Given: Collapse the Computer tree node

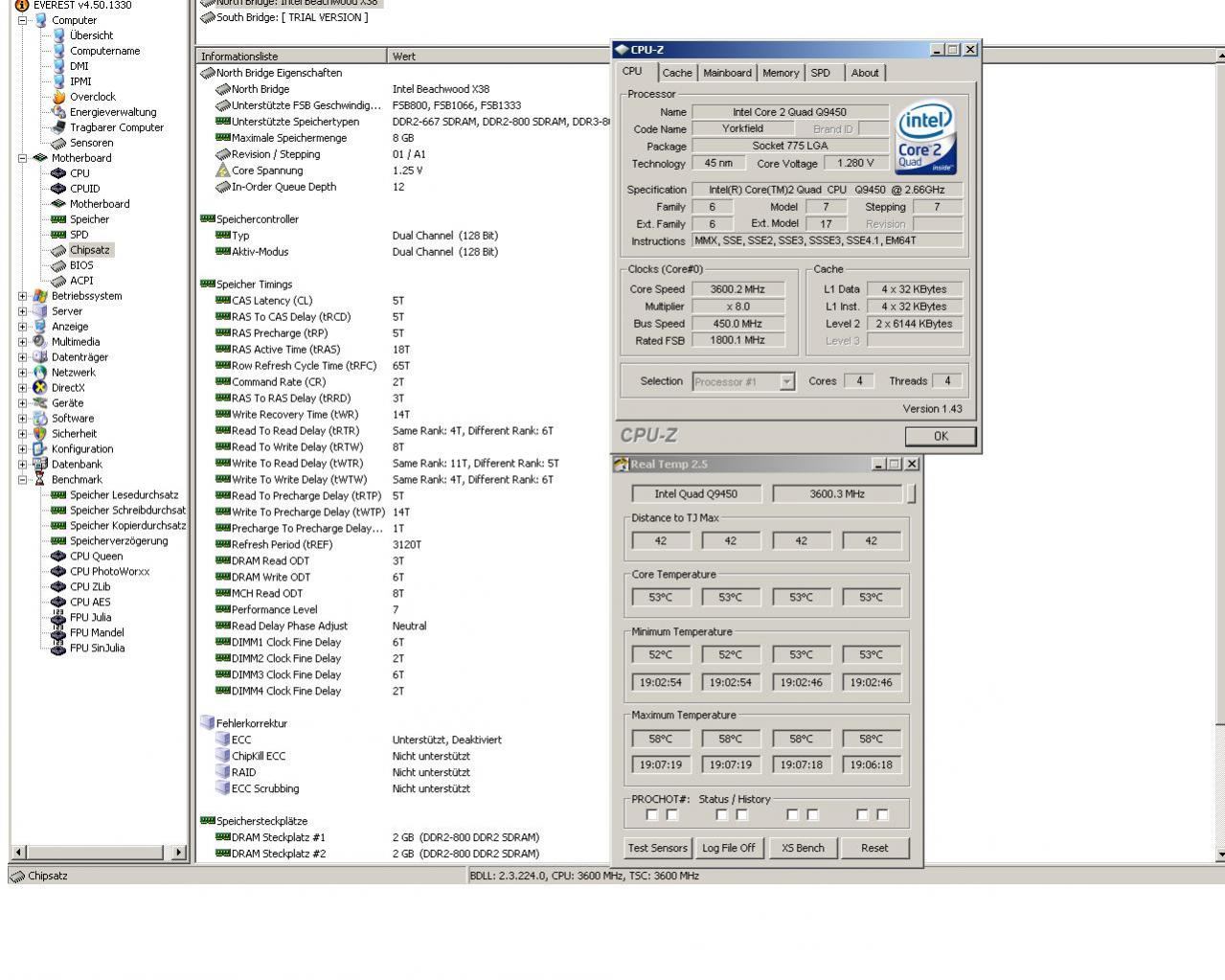Looking at the screenshot, I should pyautogui.click(x=23, y=20).
